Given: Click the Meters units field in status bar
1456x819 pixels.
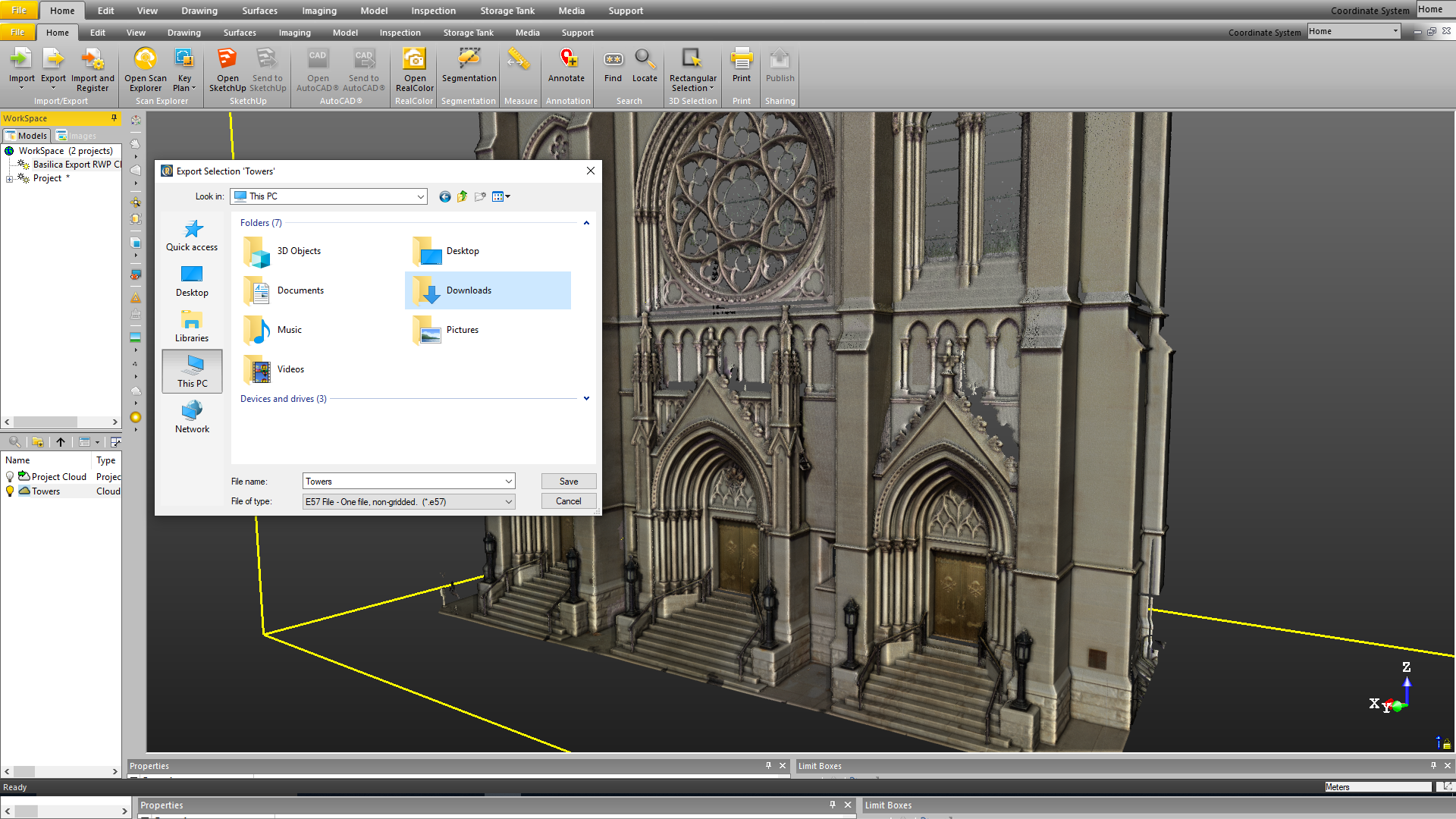Looking at the screenshot, I should pos(1378,787).
